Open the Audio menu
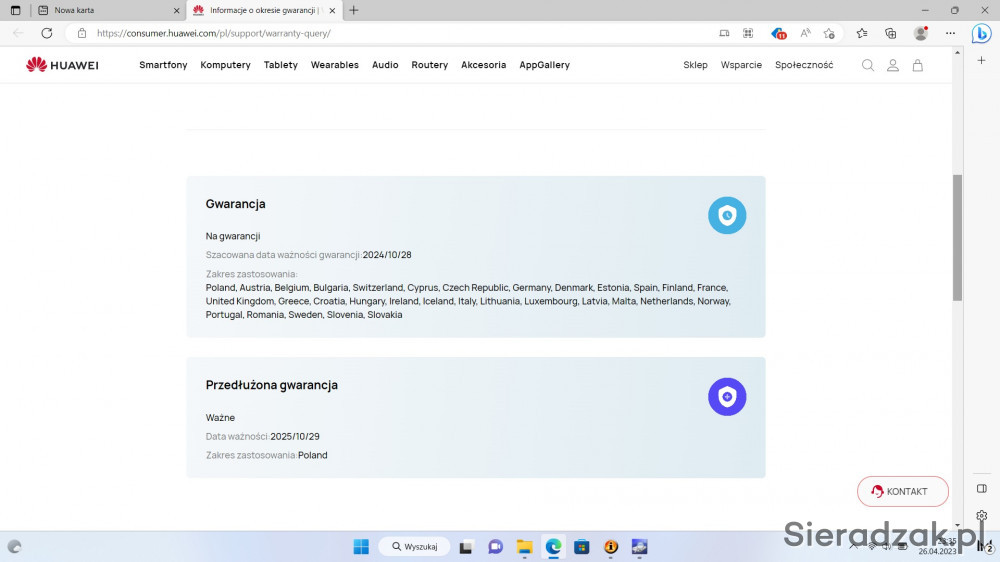1000x562 pixels. pyautogui.click(x=385, y=65)
